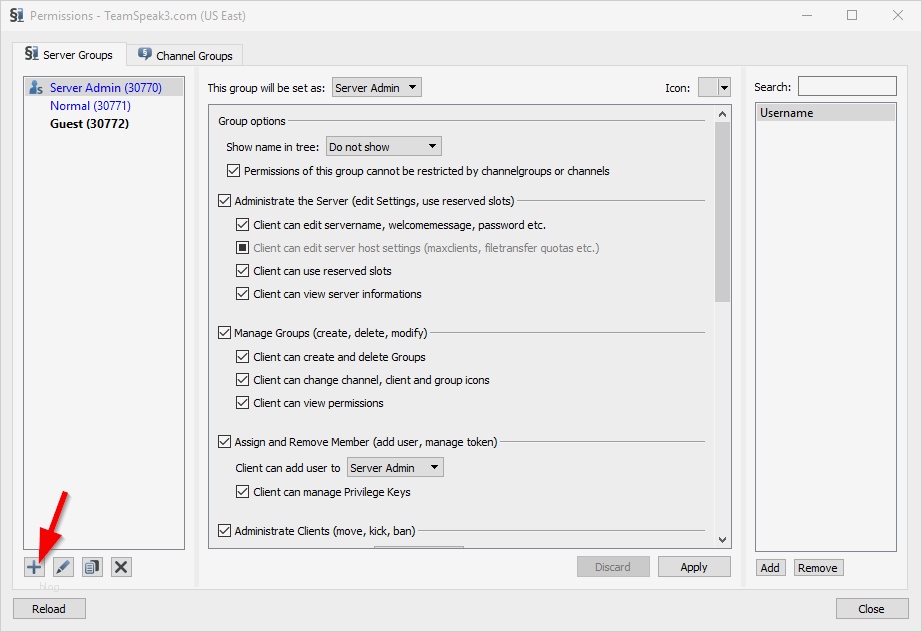This screenshot has height=632, width=922.
Task: Toggle Client can manage Privilege Keys
Action: tap(243, 492)
